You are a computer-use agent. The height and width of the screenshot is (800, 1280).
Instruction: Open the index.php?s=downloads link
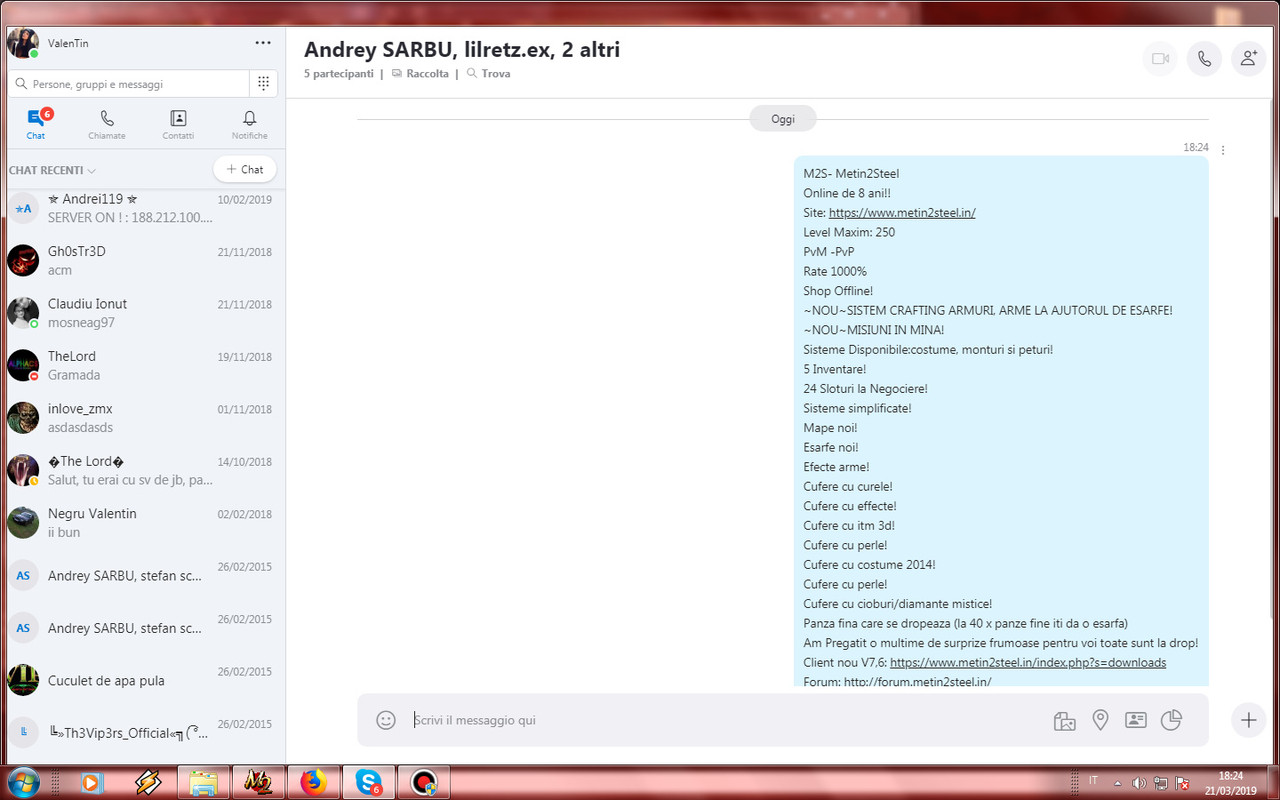pos(1028,662)
